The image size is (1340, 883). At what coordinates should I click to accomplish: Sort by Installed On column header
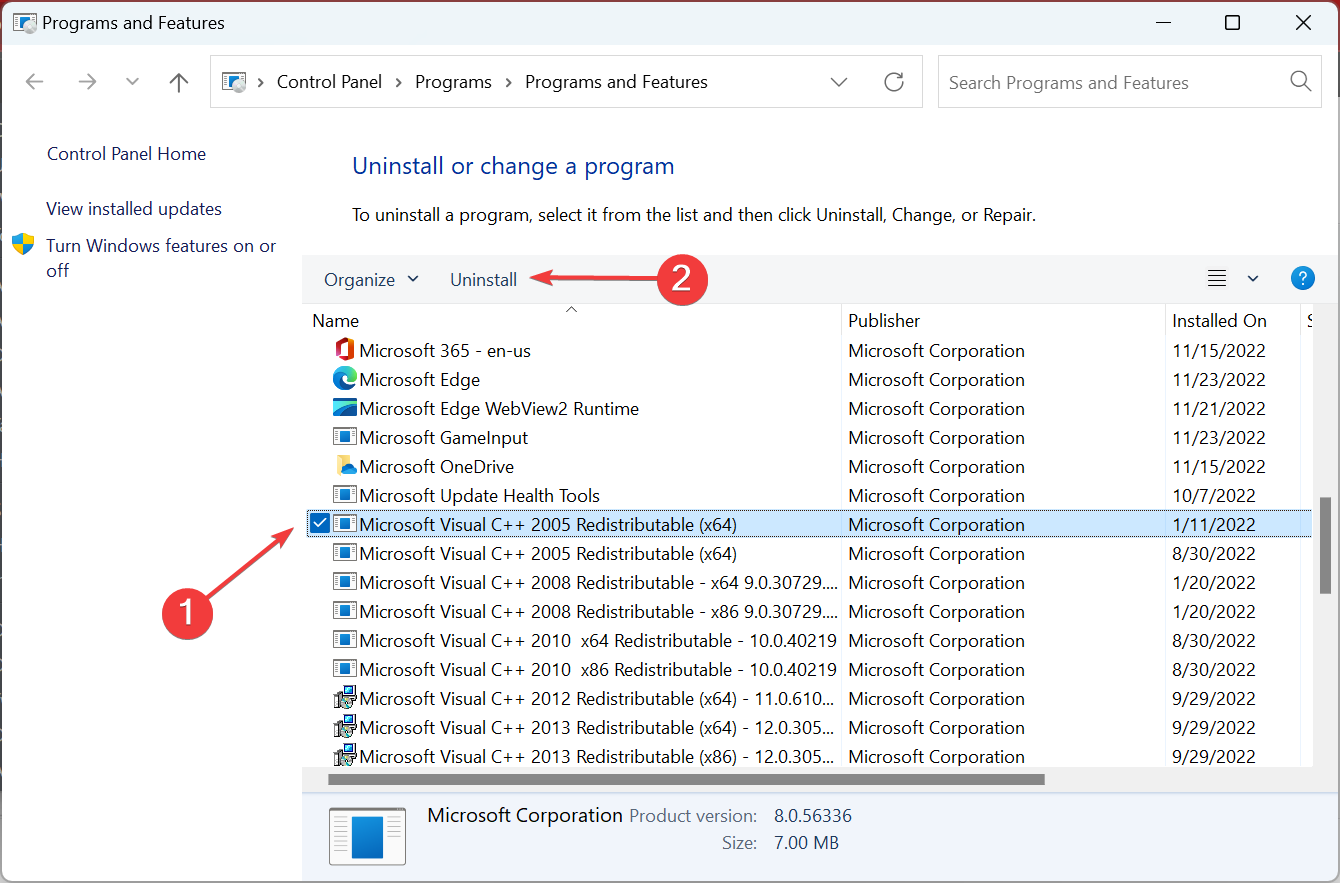1219,321
